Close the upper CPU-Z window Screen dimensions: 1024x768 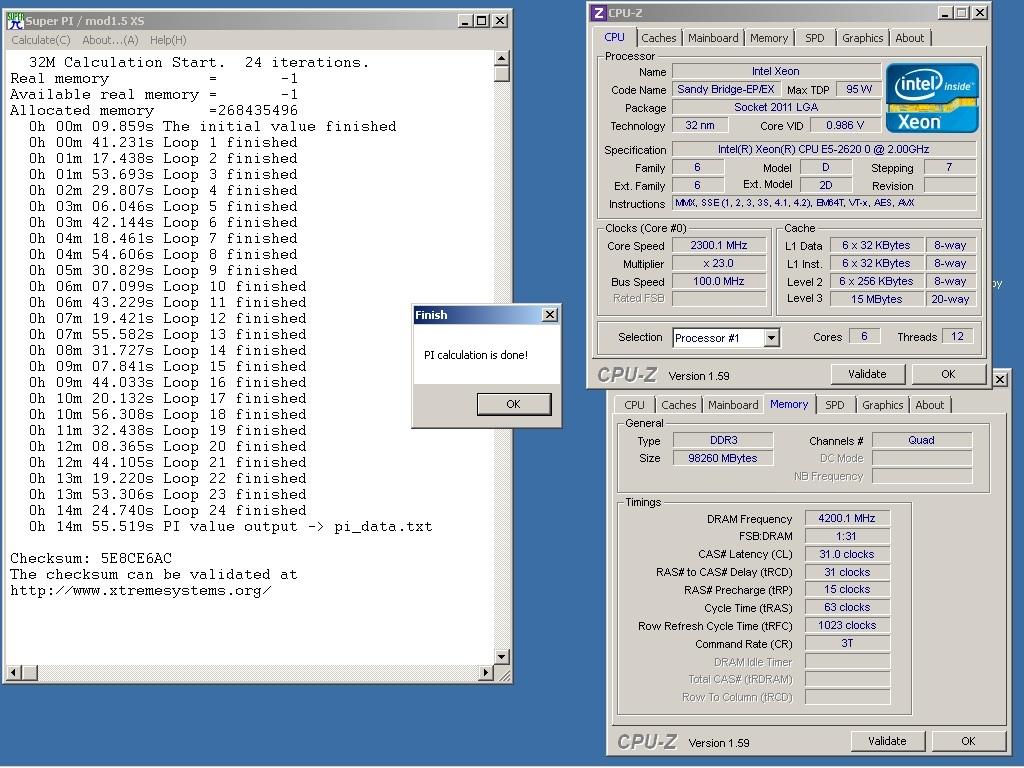[x=980, y=12]
